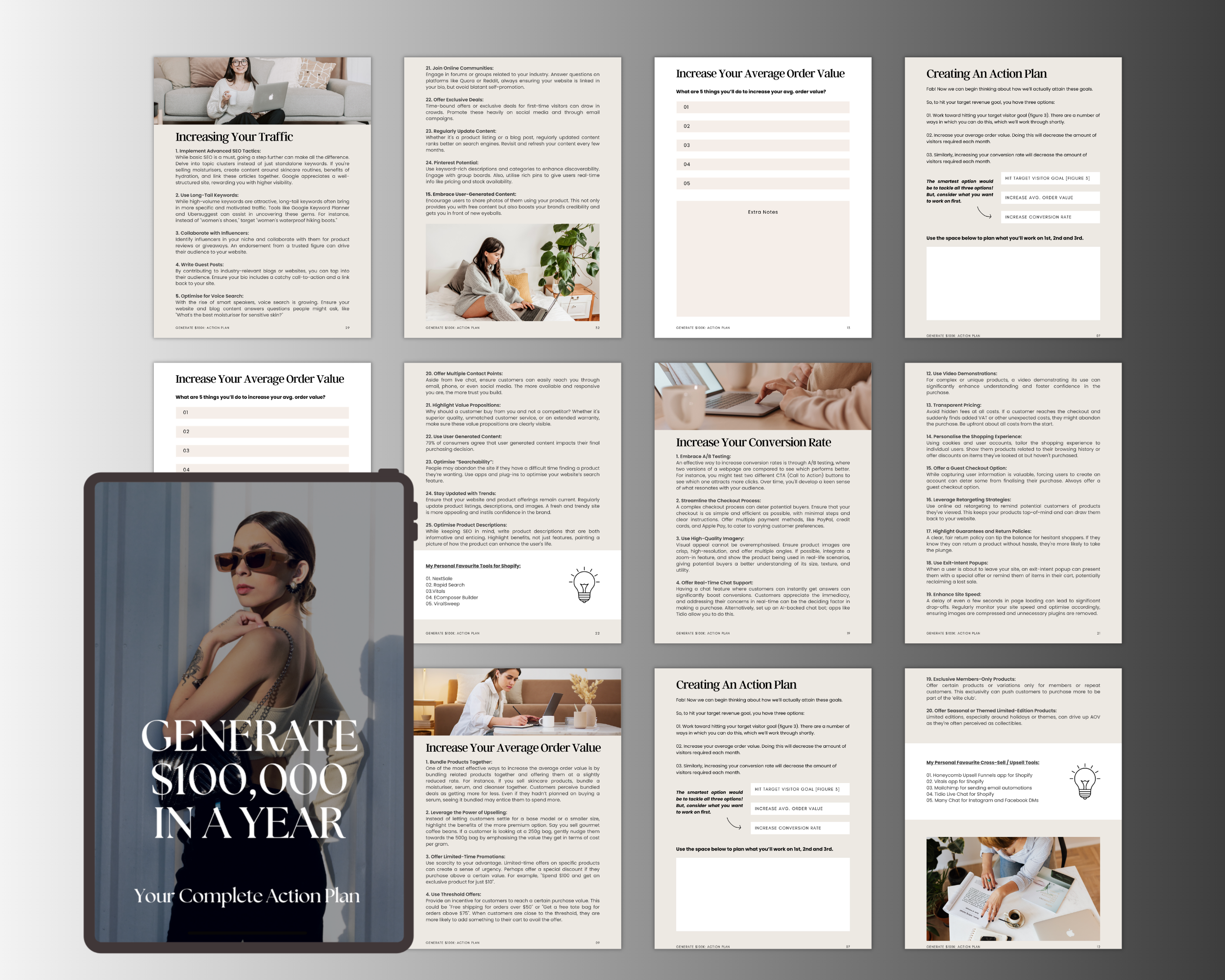Click the lightbulb icon beside Cross-Sell / Upsell Tools
Image resolution: width=1225 pixels, height=980 pixels.
(1085, 782)
